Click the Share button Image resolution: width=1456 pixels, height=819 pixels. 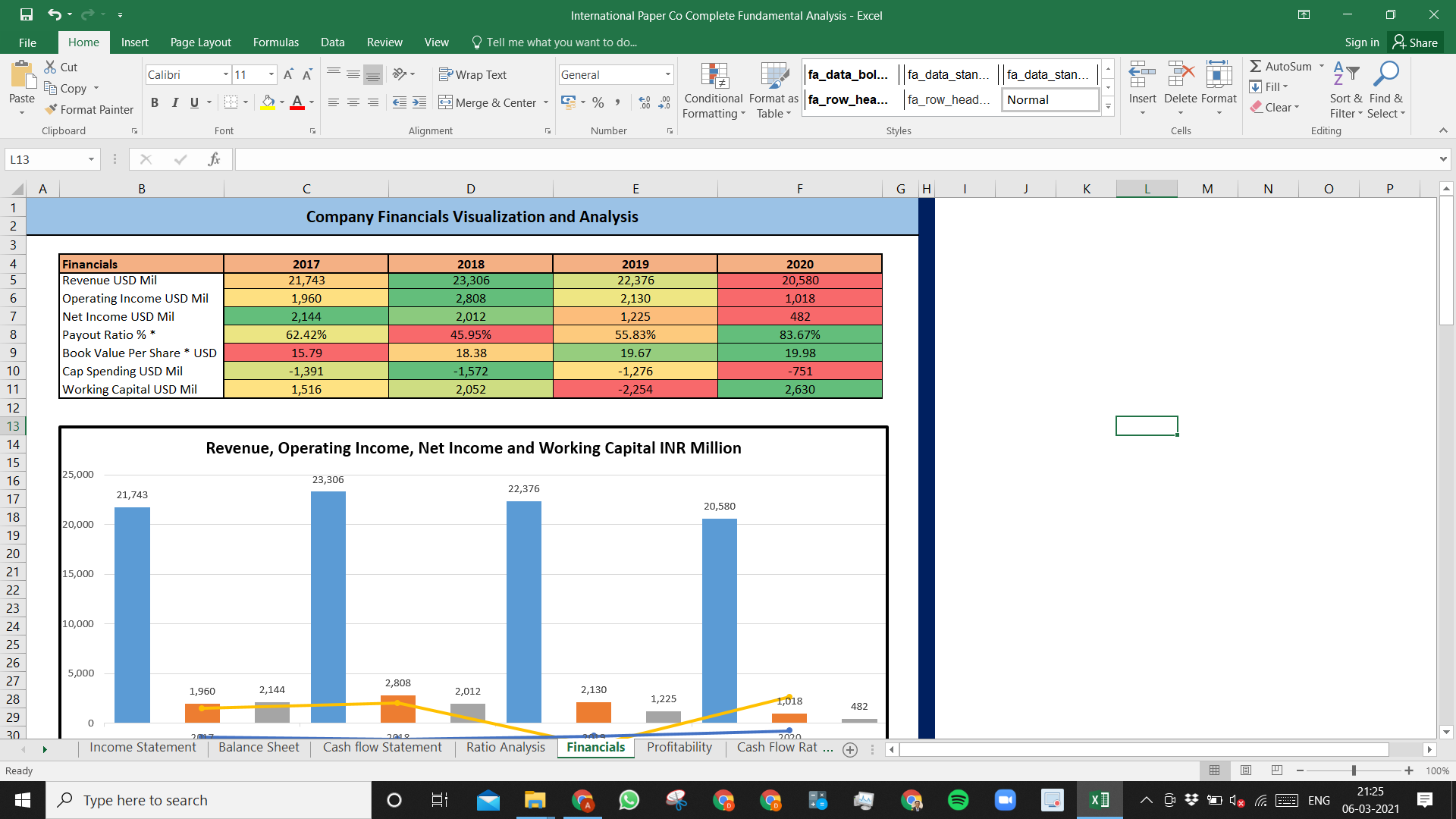click(x=1415, y=42)
